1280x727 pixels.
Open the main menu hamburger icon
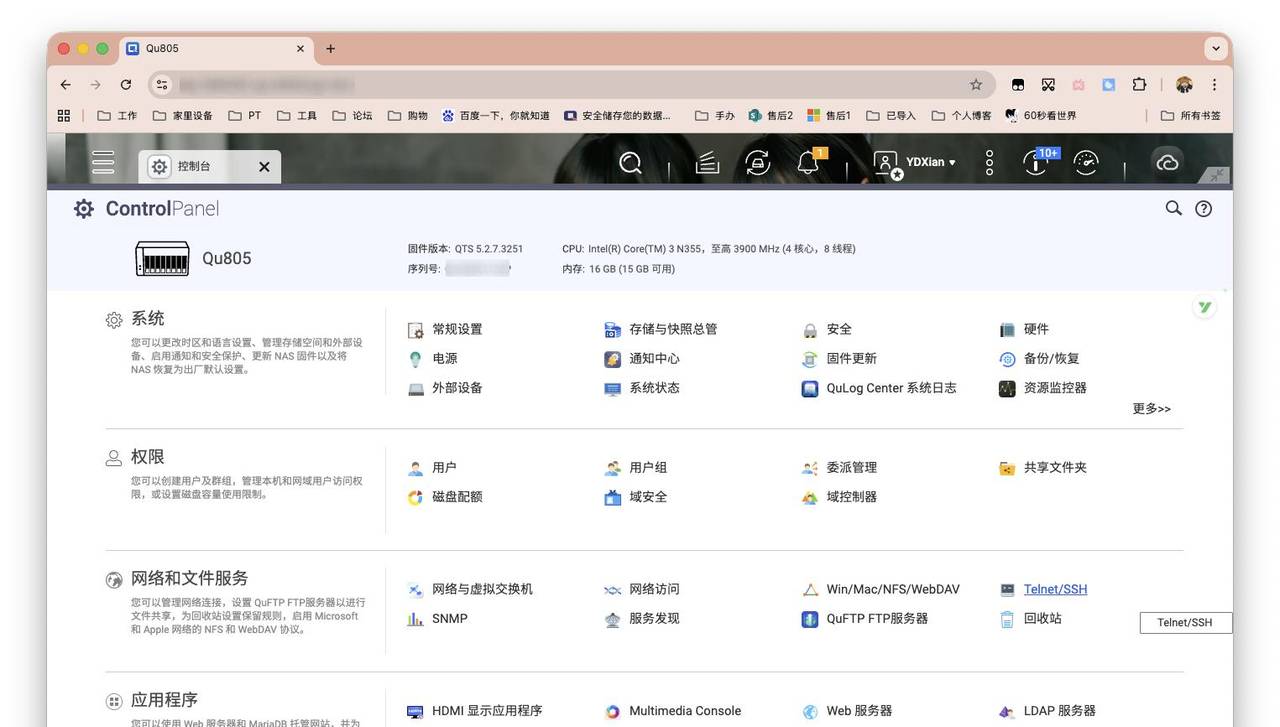[102, 162]
